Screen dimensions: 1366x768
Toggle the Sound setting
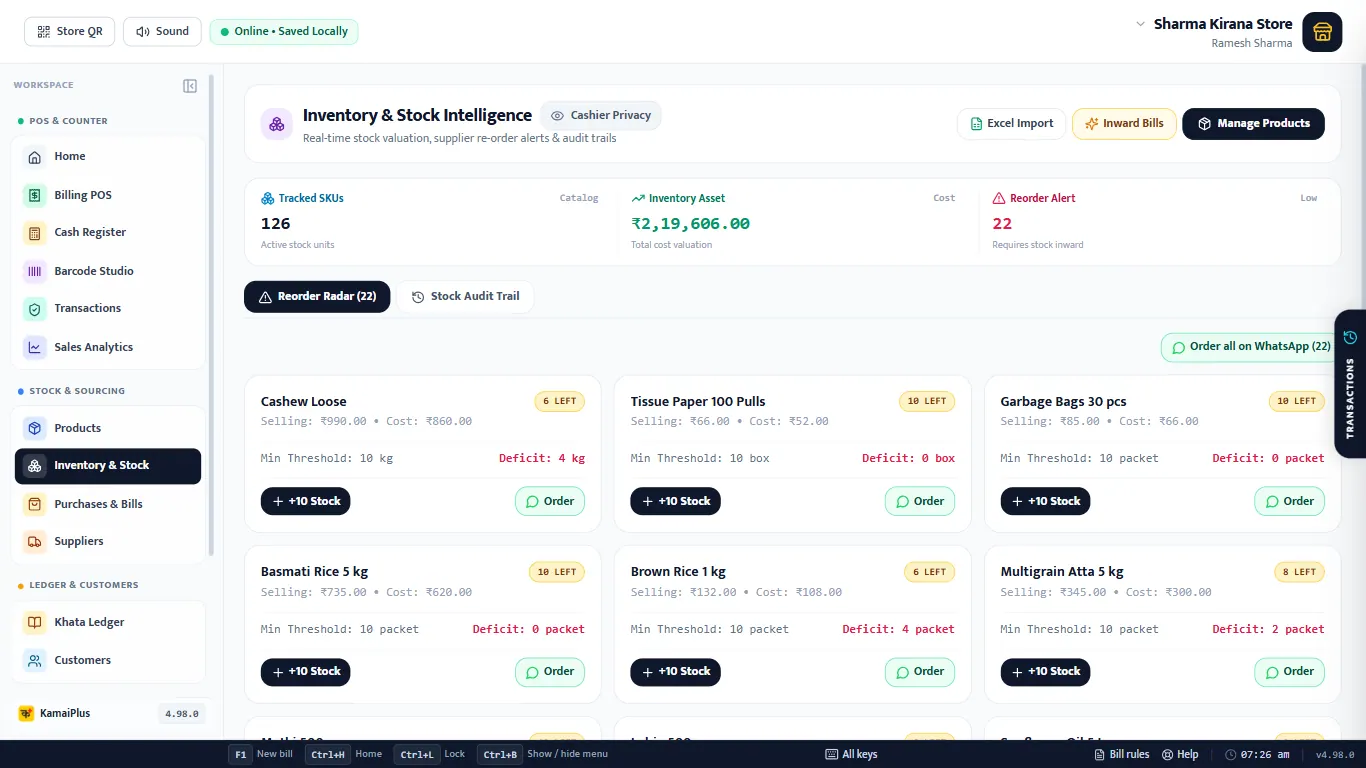[x=162, y=32]
